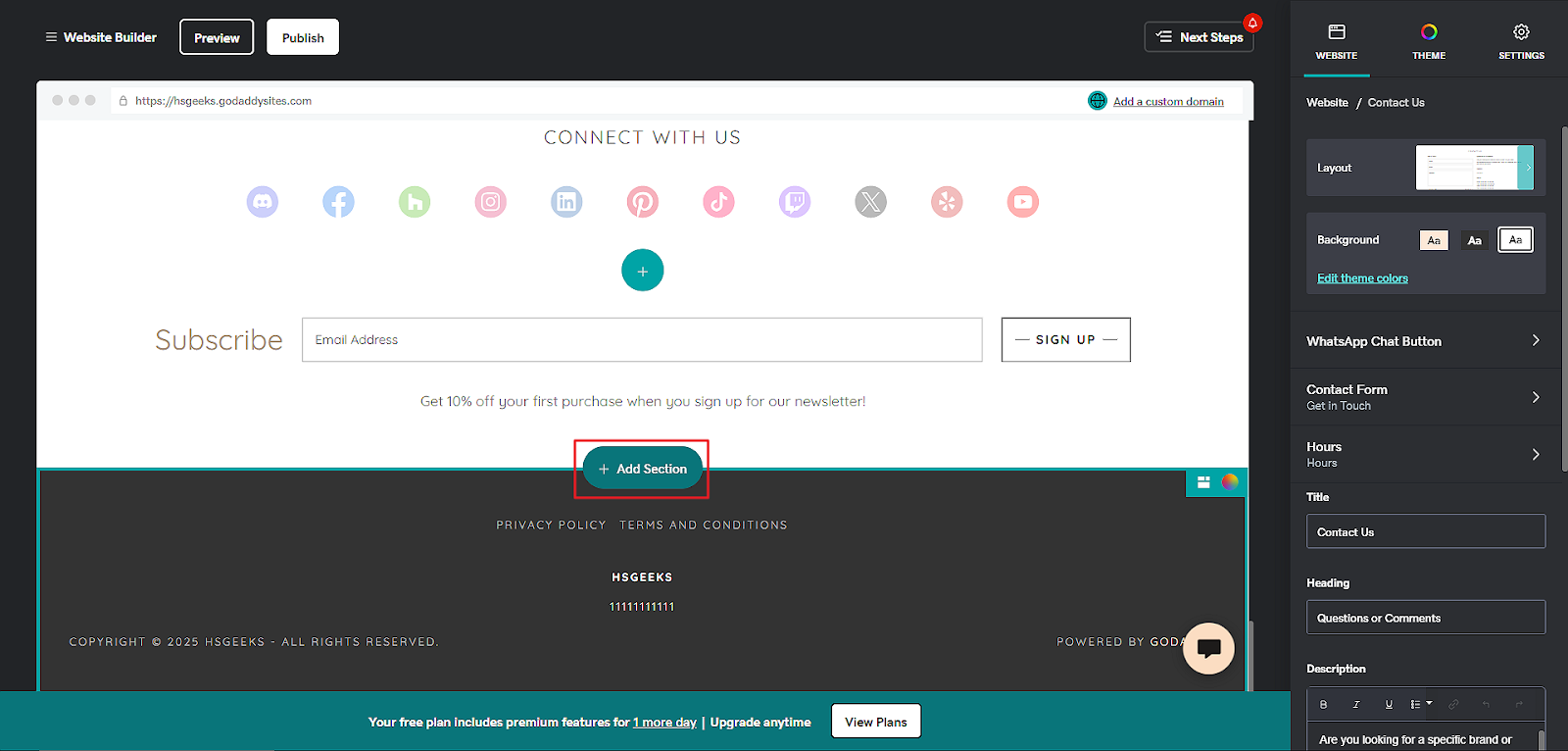Select the outlined dark background swatch

click(1515, 239)
